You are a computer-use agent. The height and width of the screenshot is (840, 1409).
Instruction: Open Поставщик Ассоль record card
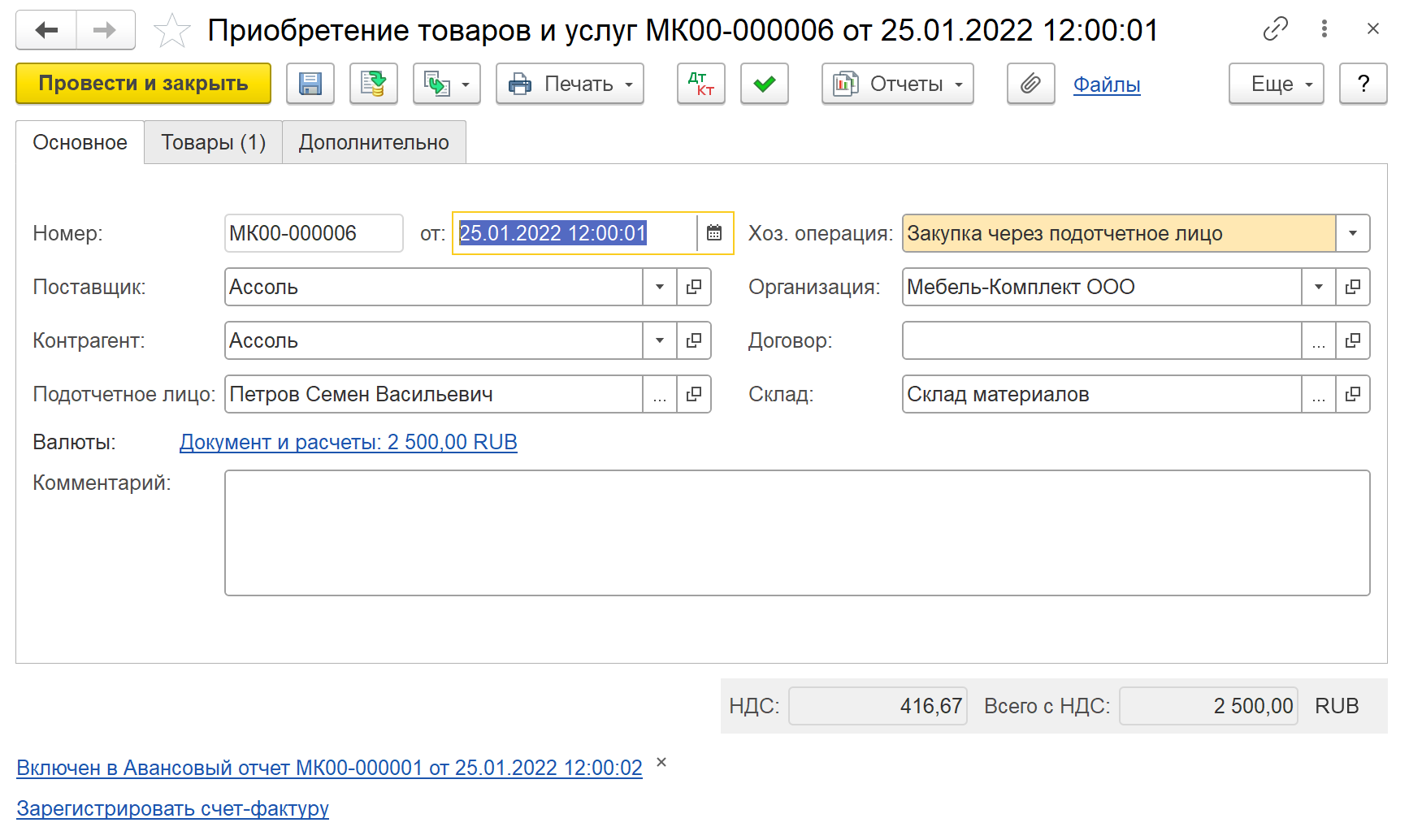(x=694, y=287)
